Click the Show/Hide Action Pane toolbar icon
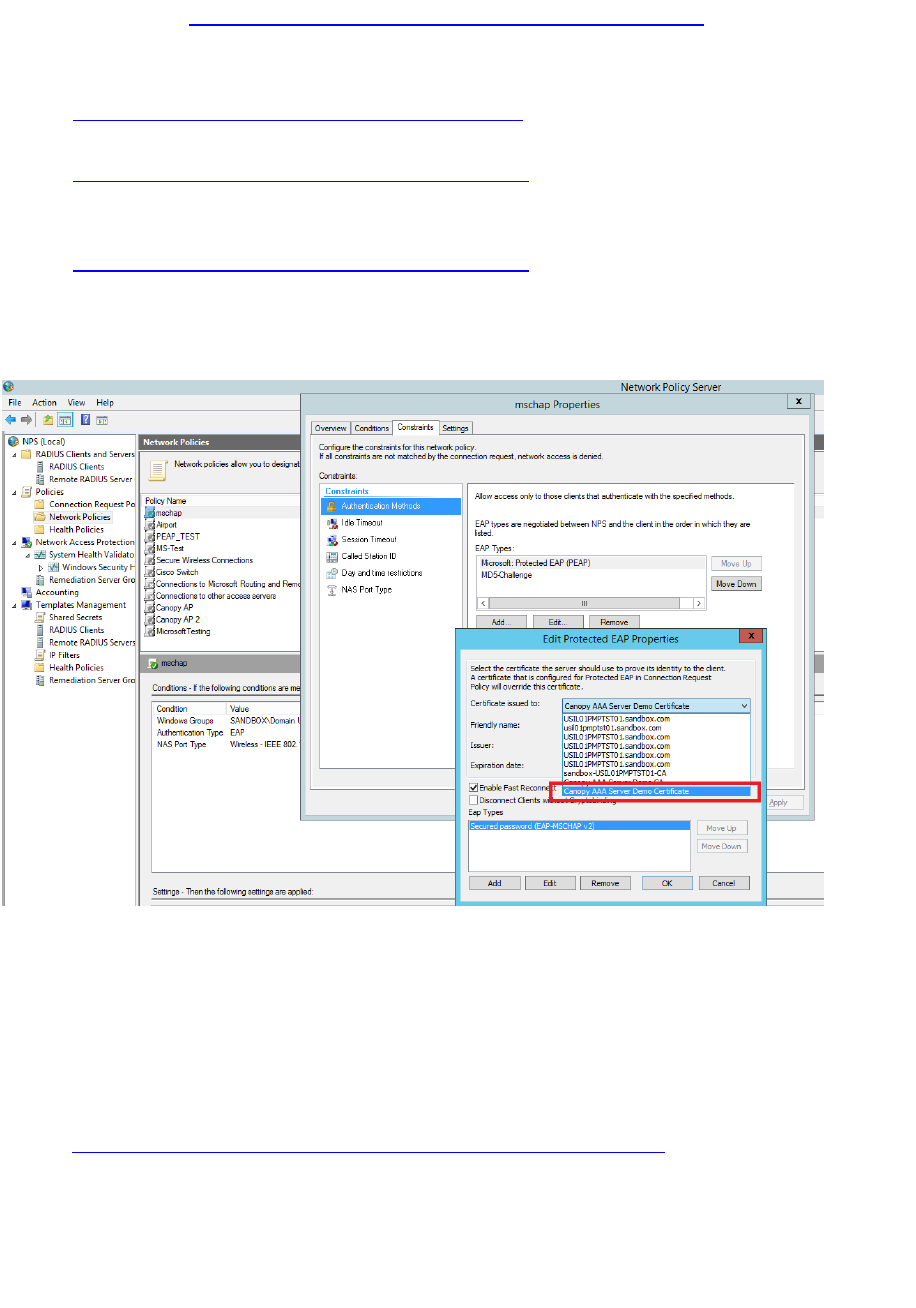 coord(102,420)
